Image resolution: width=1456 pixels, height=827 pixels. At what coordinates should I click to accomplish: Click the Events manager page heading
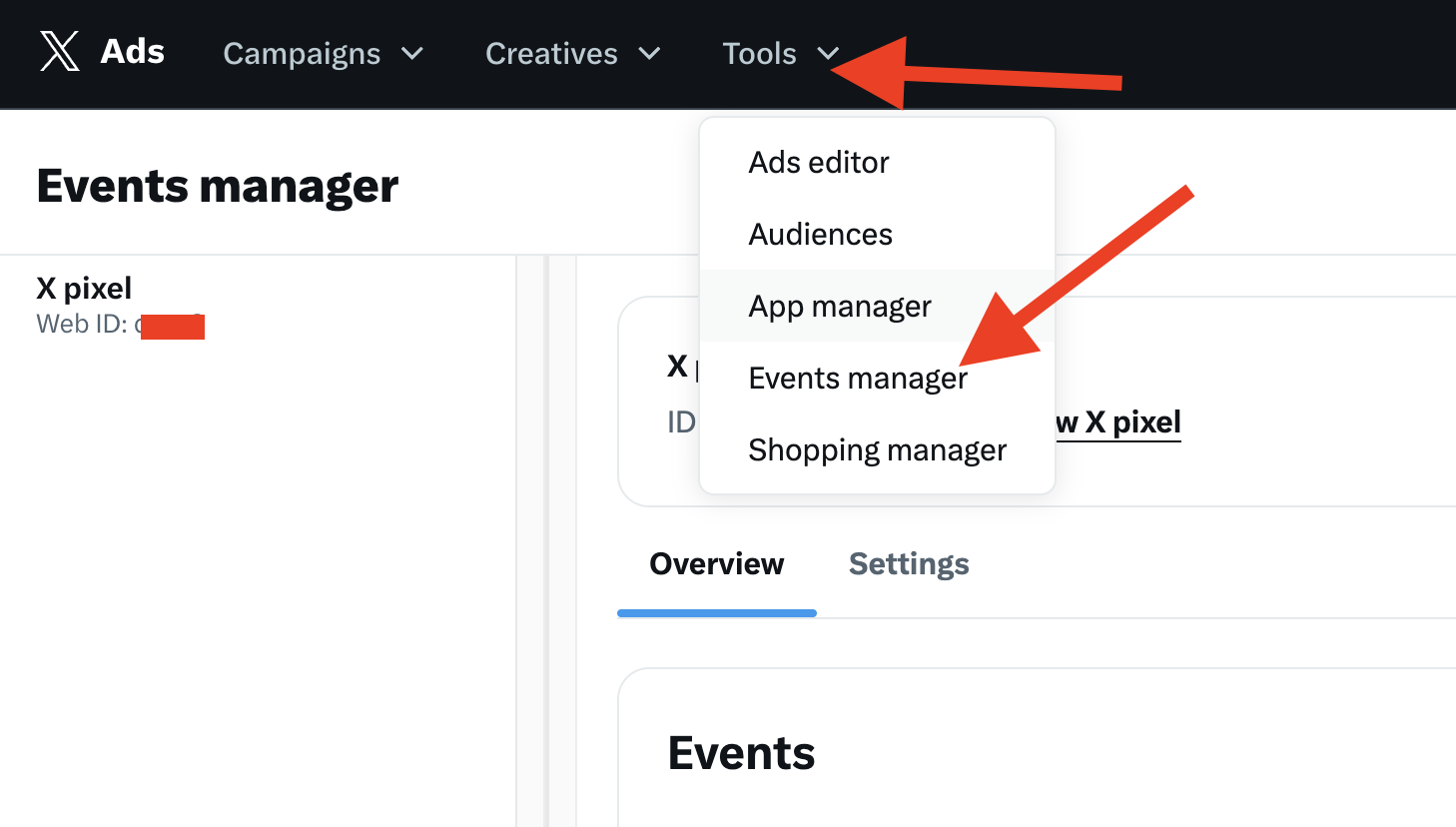coord(218,186)
